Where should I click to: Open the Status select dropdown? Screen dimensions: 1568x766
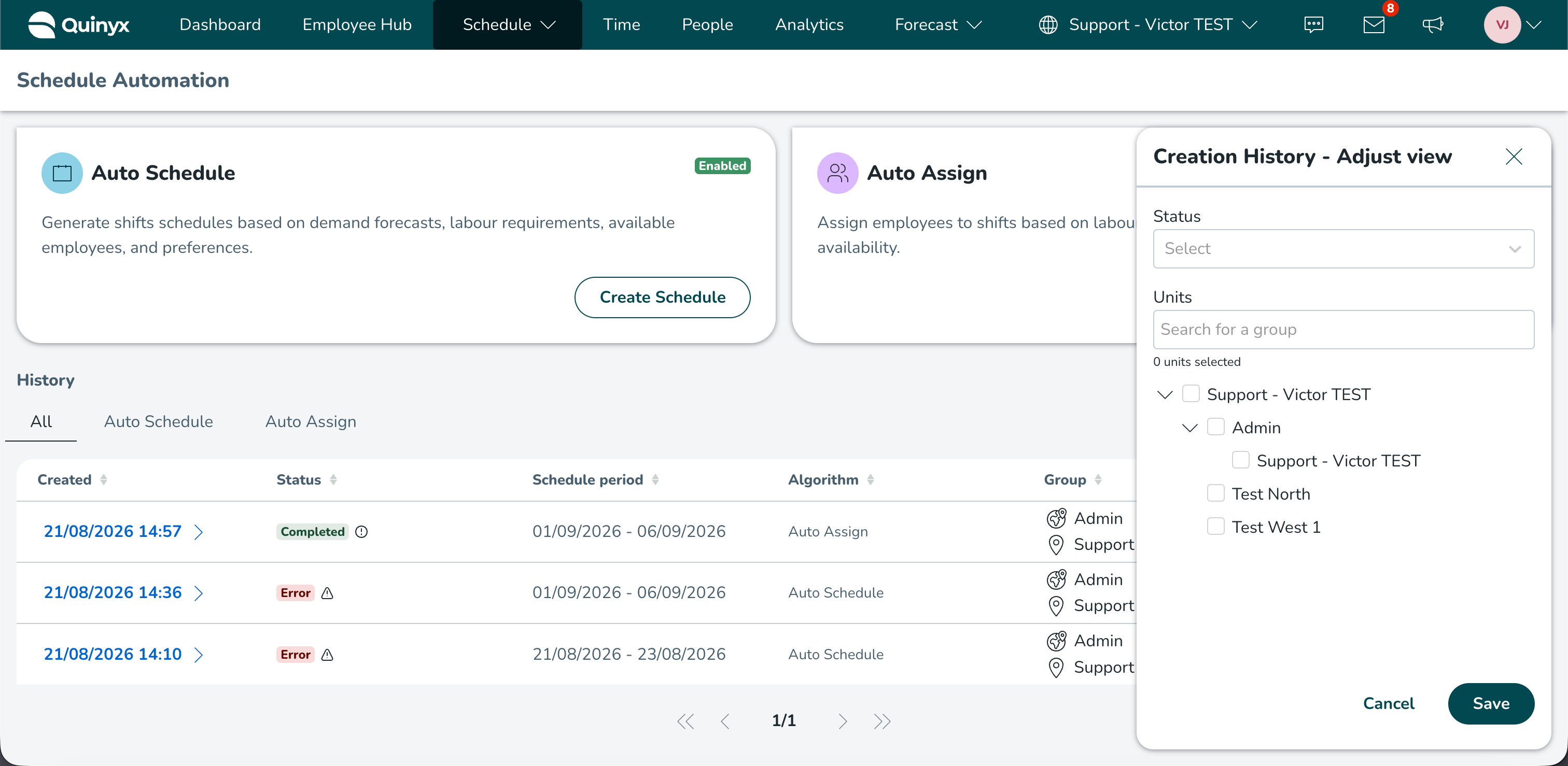pyautogui.click(x=1343, y=249)
